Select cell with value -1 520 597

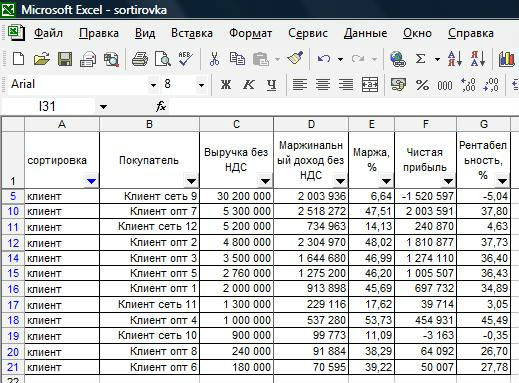pyautogui.click(x=425, y=196)
